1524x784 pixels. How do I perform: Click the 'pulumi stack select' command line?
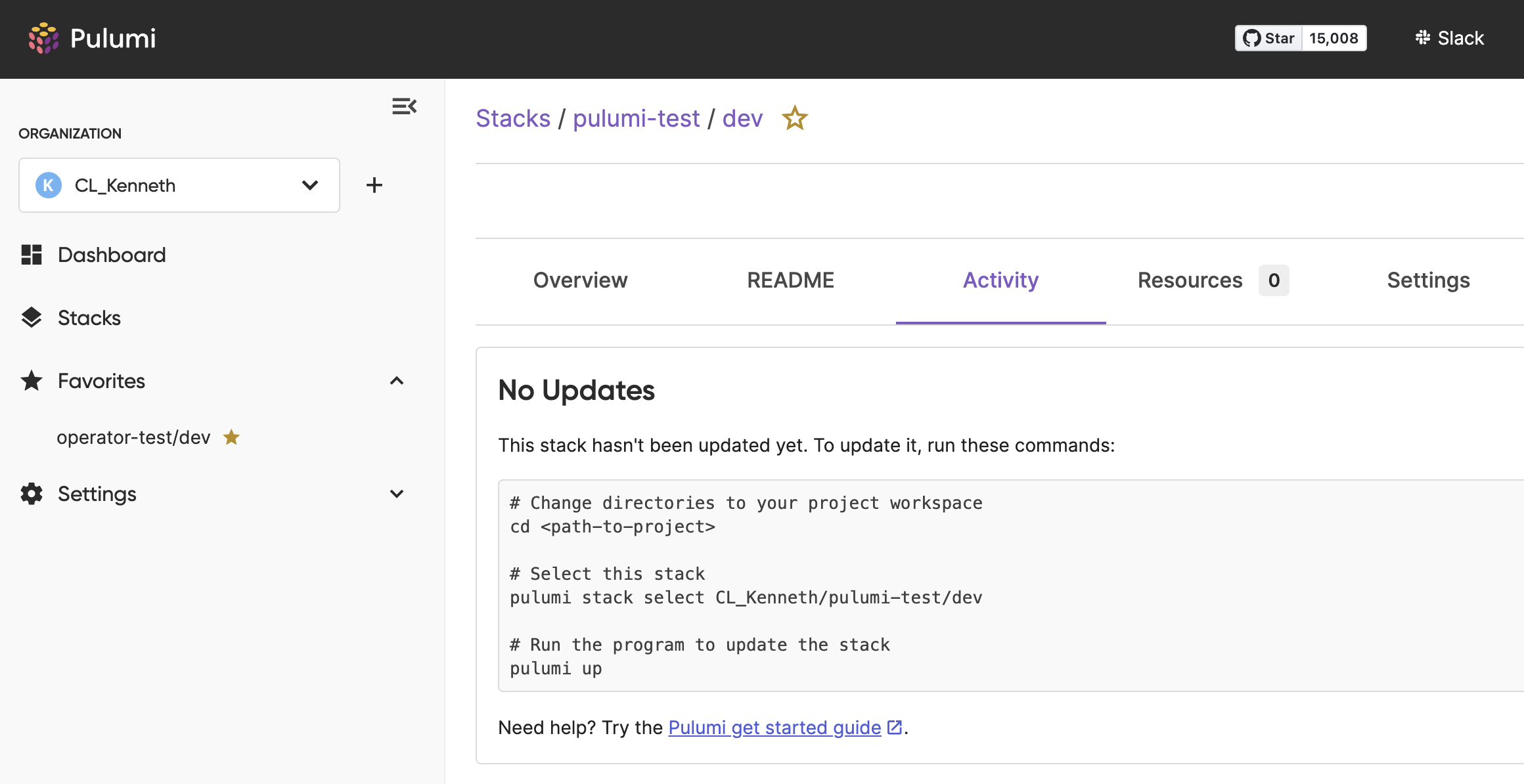746,598
